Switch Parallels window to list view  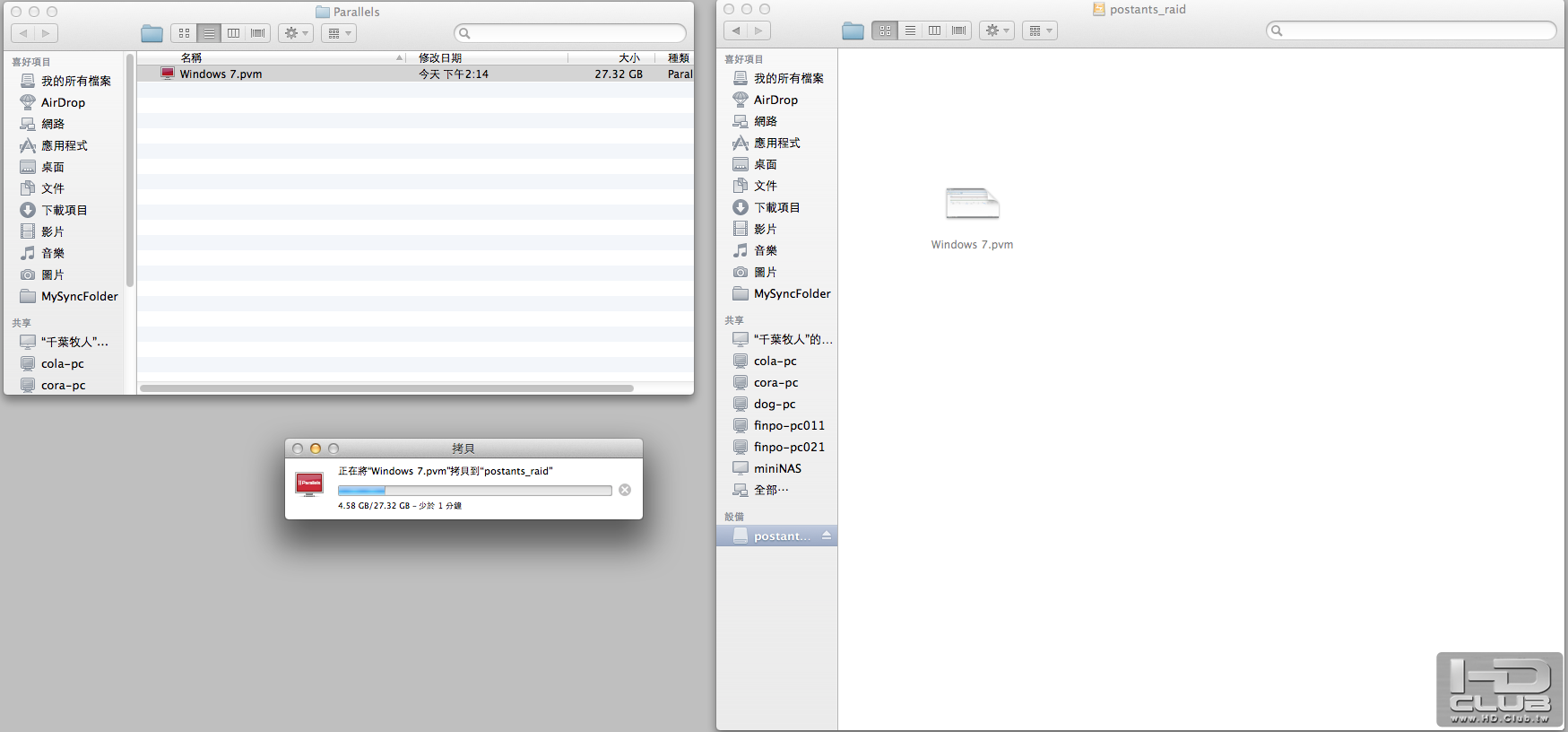point(209,33)
